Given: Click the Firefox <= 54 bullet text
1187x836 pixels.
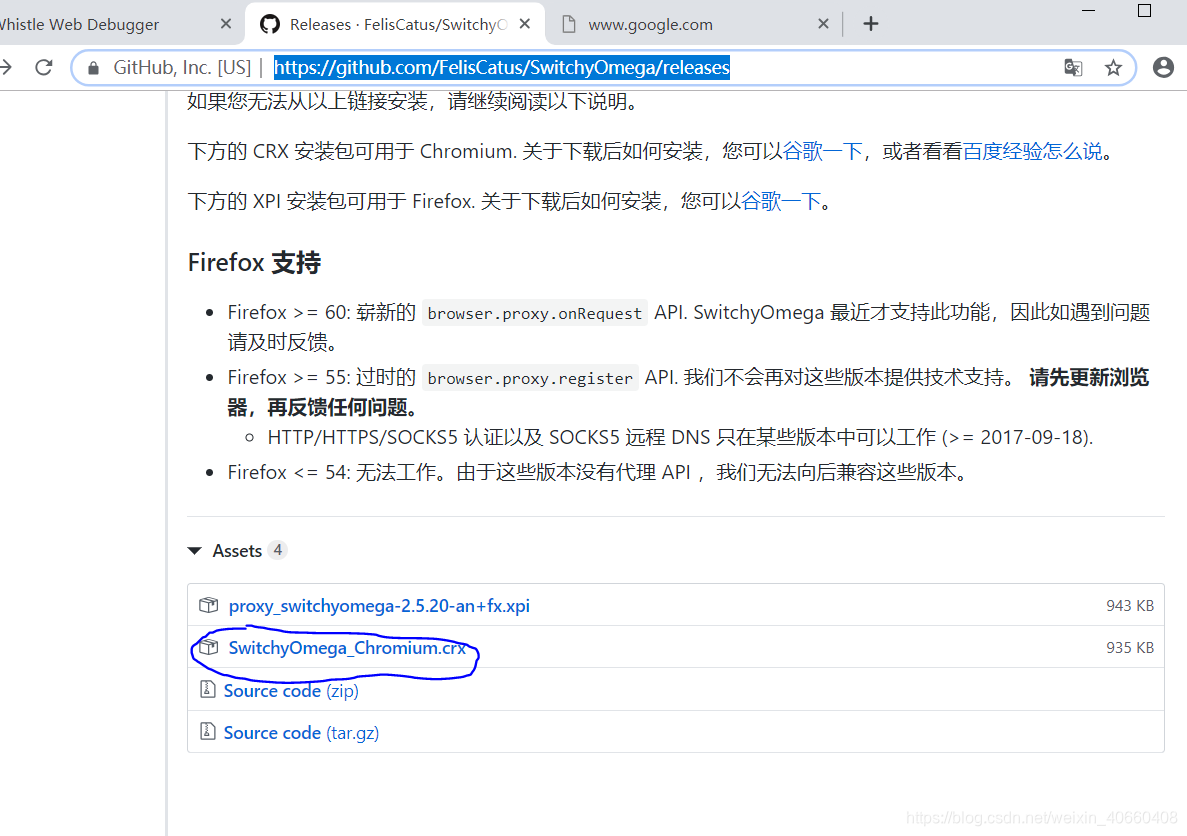Looking at the screenshot, I should pos(598,473).
